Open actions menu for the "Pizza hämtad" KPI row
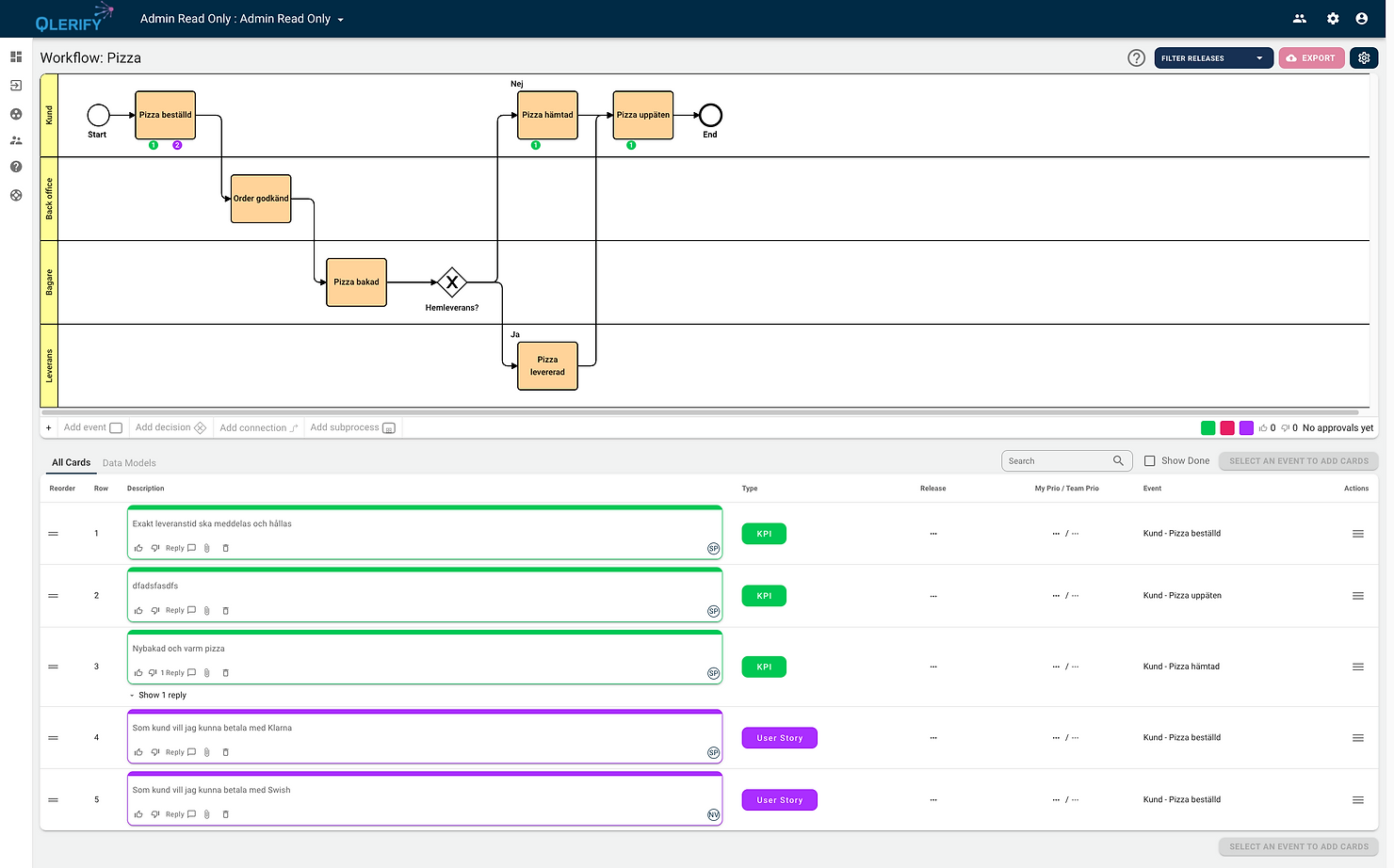The image size is (1394, 868). coord(1357,666)
